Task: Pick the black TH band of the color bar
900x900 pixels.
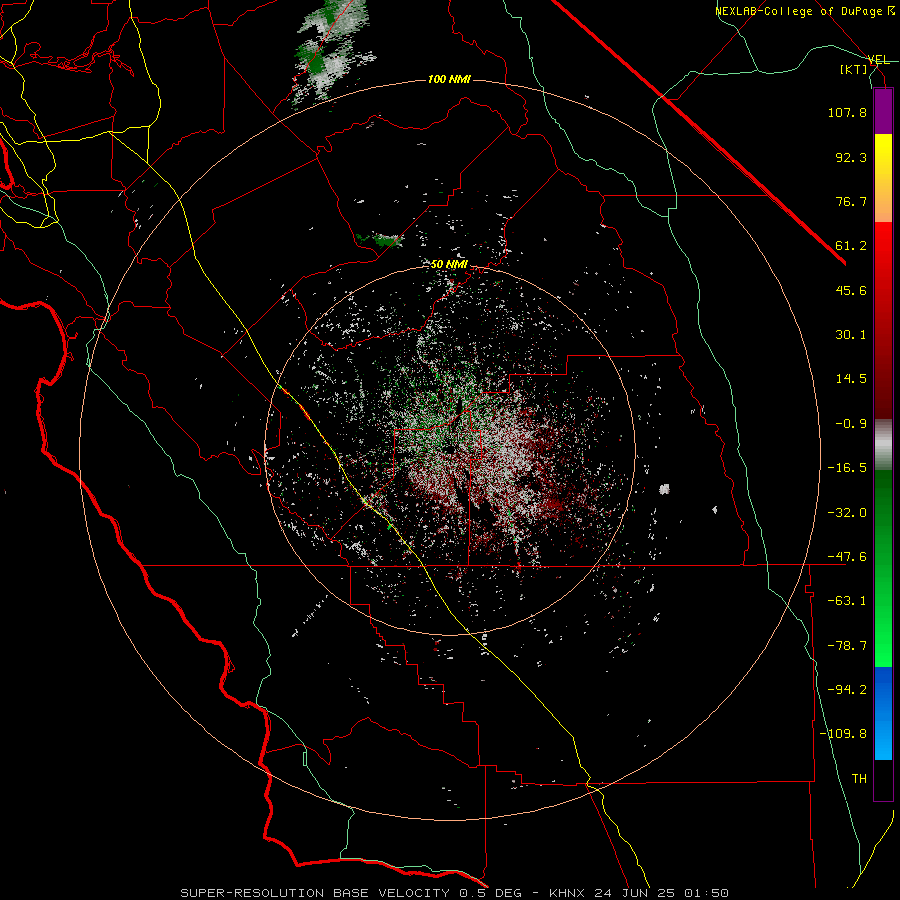Action: [x=883, y=780]
